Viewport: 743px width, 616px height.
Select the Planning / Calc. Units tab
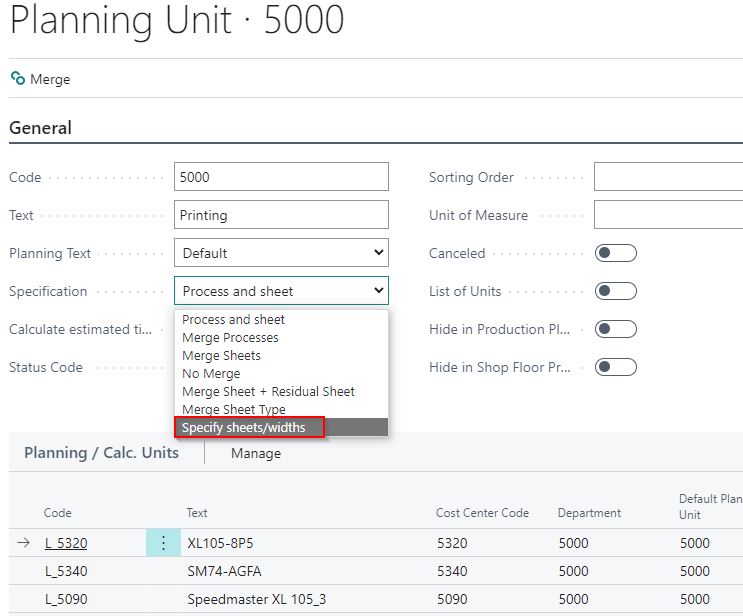pos(101,453)
